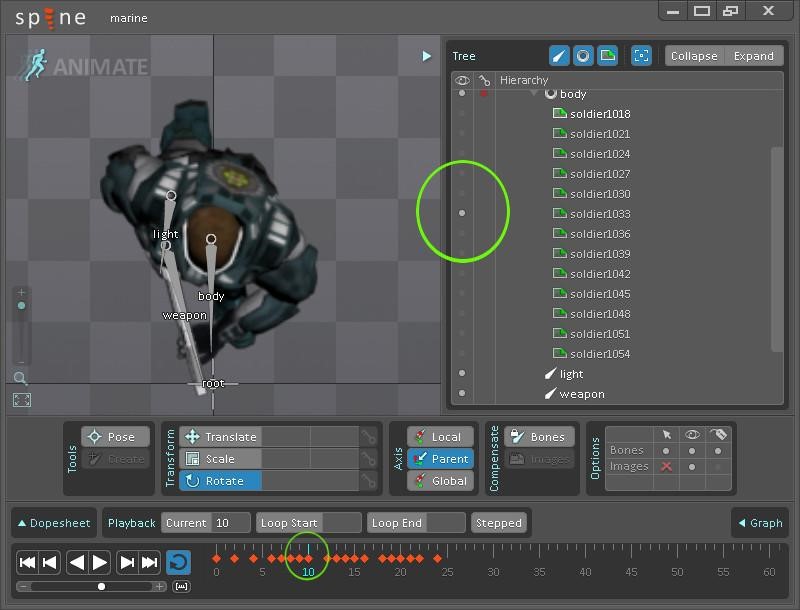Open the Spine logo main menu

50,17
